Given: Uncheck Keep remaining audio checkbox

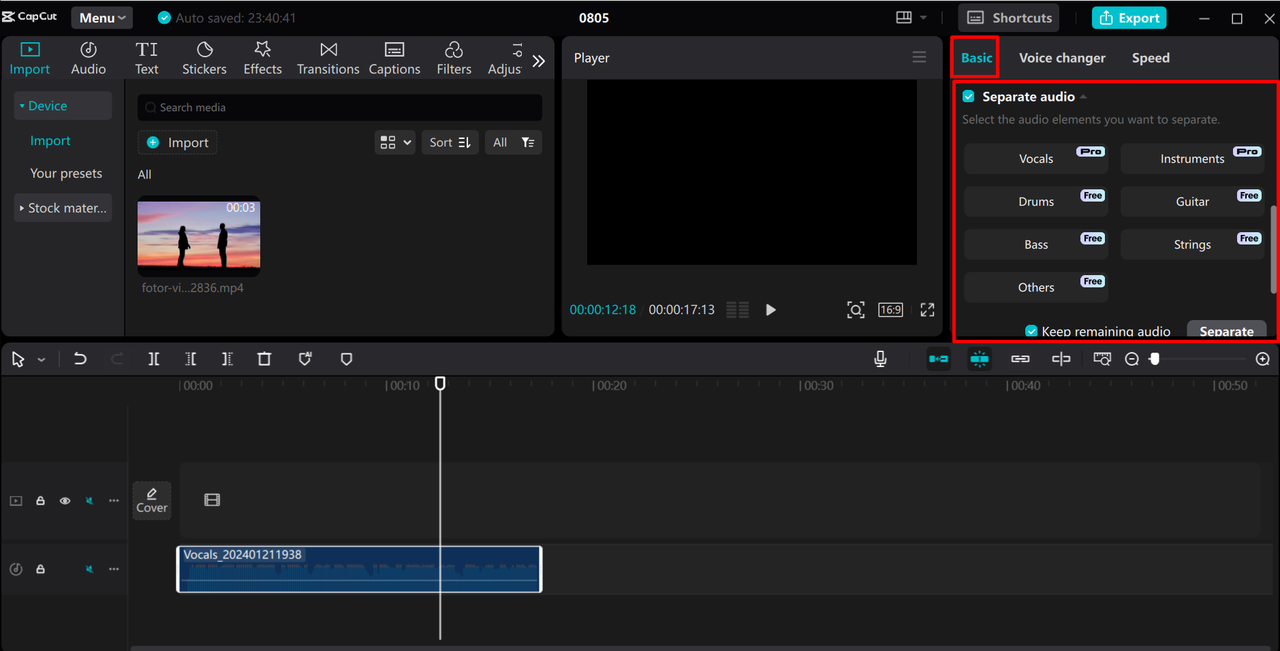Looking at the screenshot, I should click(1031, 331).
